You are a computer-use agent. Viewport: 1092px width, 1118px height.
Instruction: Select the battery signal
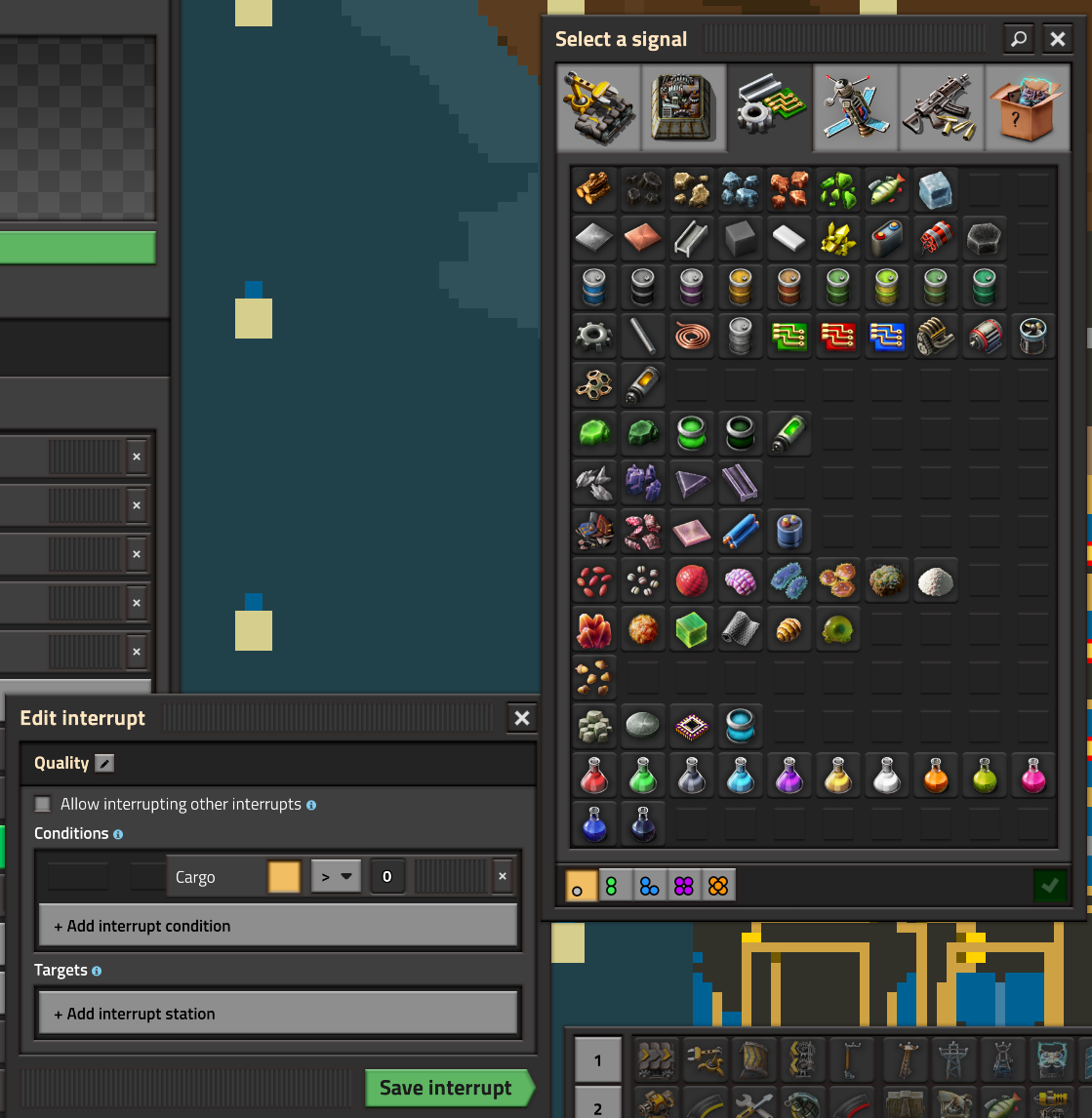(887, 237)
